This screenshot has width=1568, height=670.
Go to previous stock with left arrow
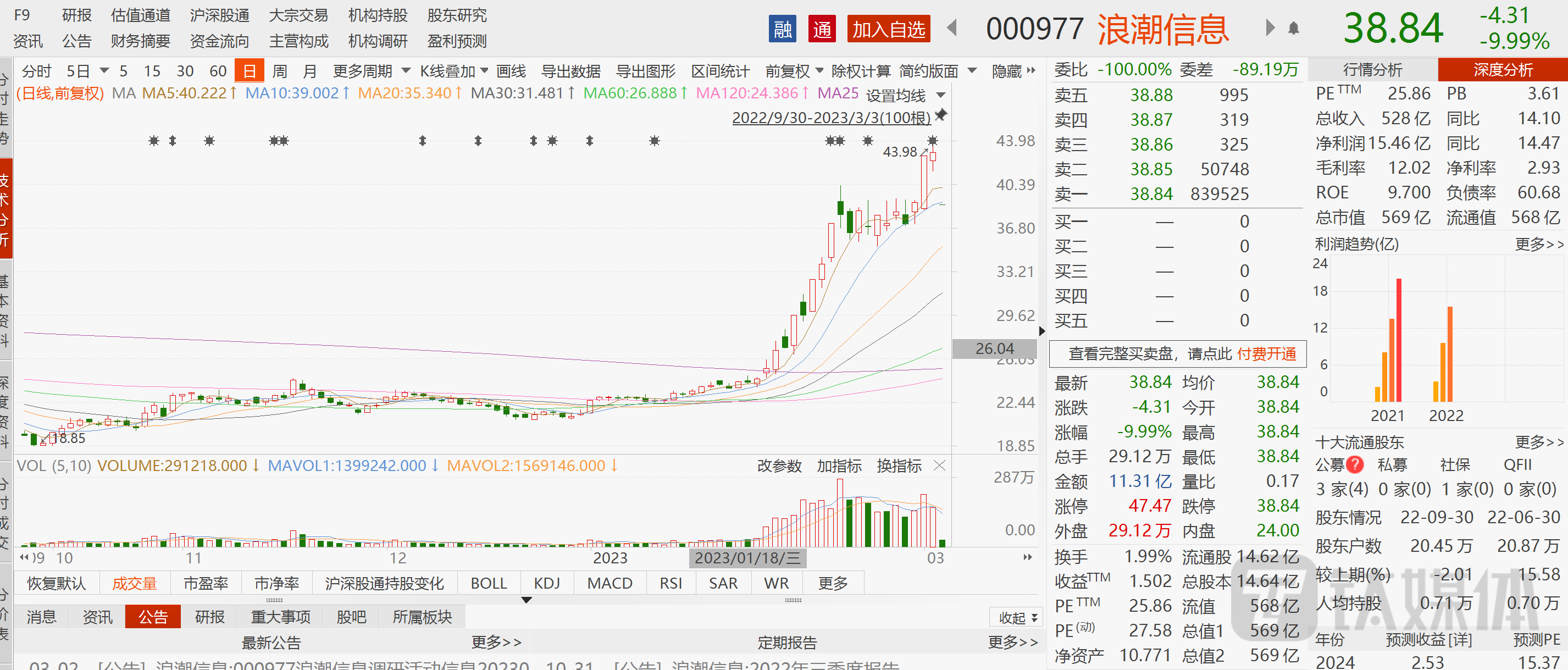[x=952, y=28]
